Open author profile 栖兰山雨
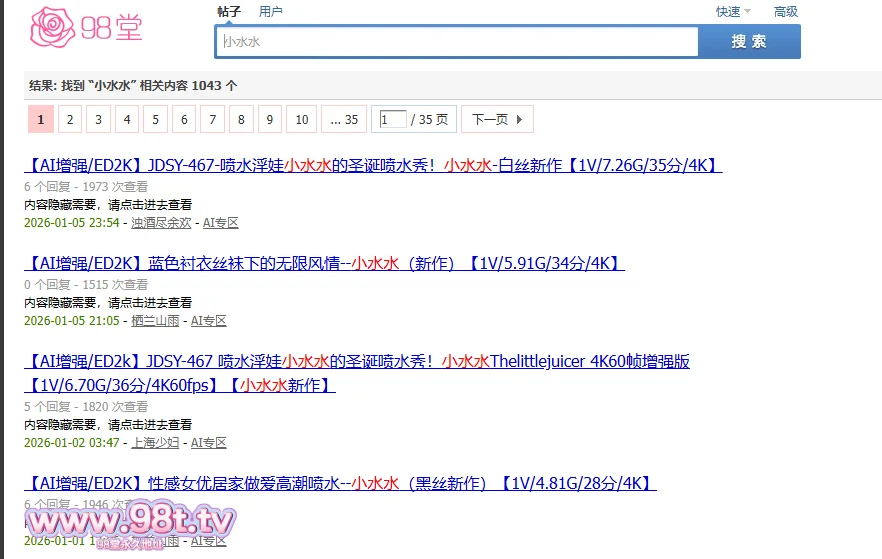The height and width of the screenshot is (559, 882). (155, 321)
